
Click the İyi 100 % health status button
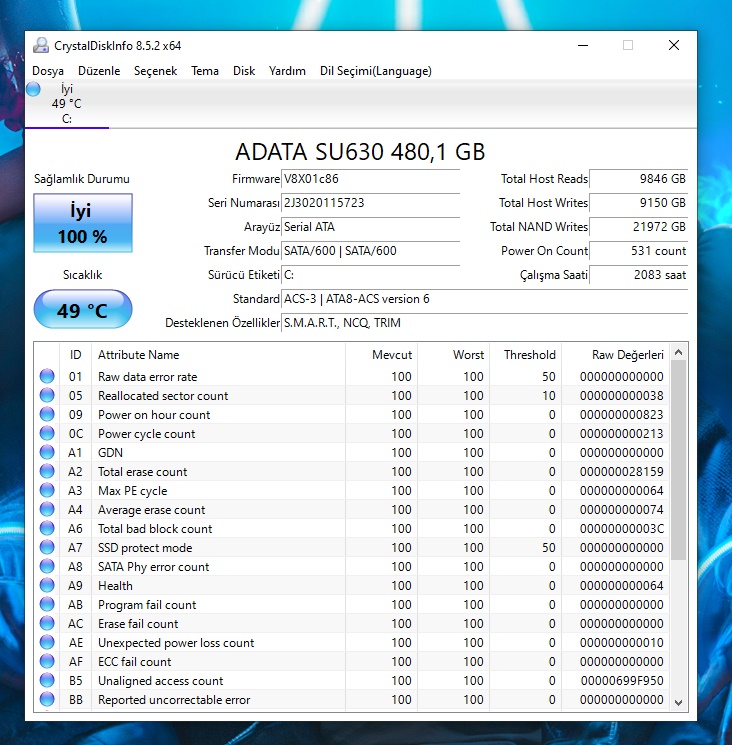(x=82, y=223)
